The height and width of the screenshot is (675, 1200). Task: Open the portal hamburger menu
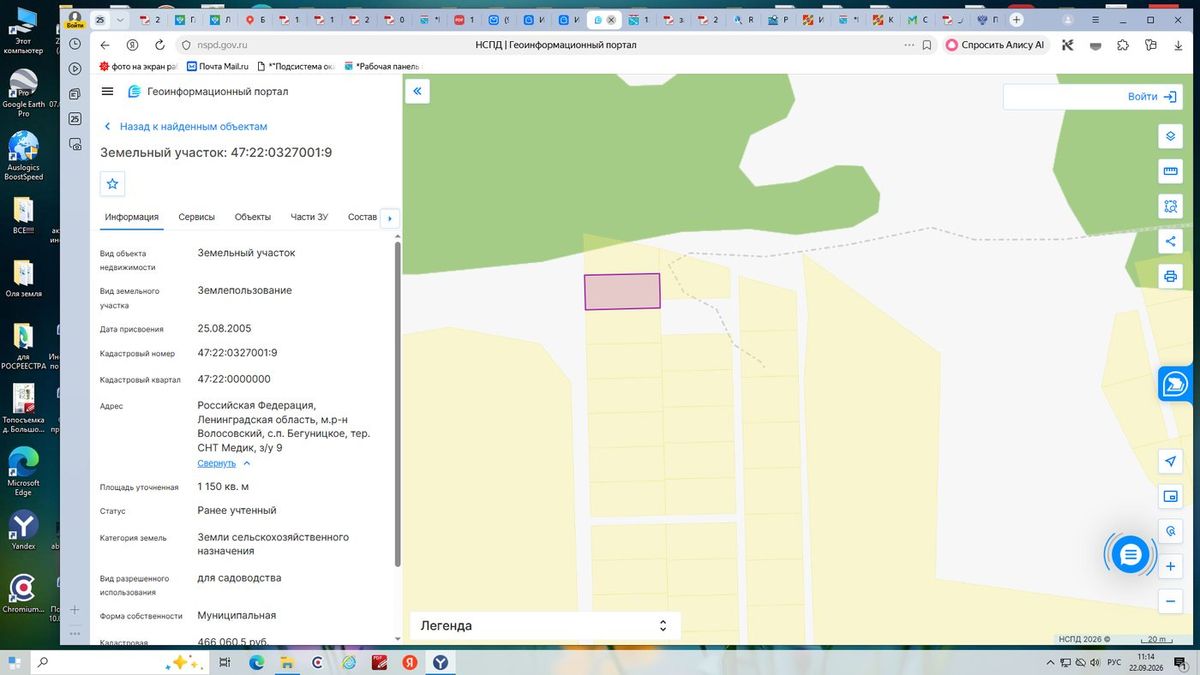tap(108, 91)
